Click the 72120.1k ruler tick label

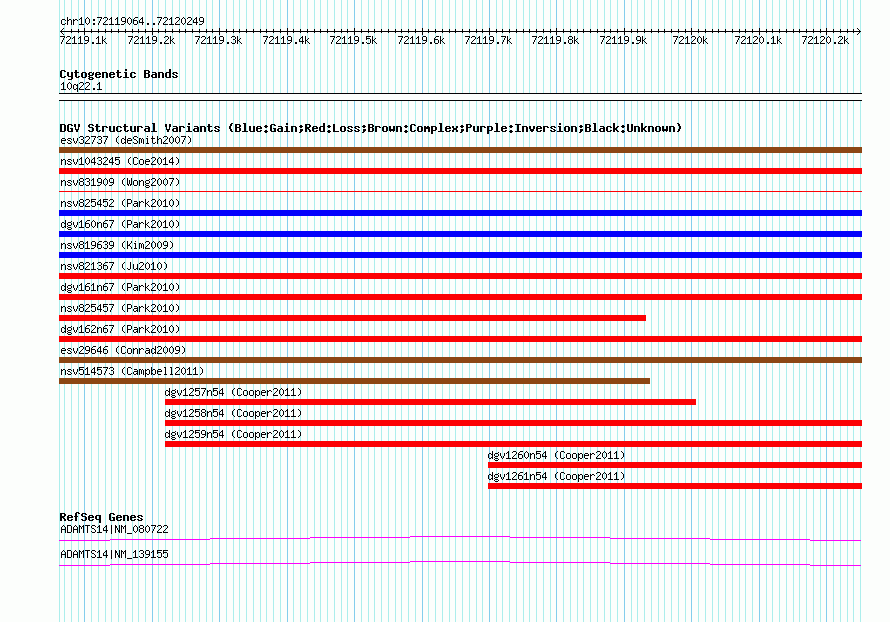click(x=758, y=40)
